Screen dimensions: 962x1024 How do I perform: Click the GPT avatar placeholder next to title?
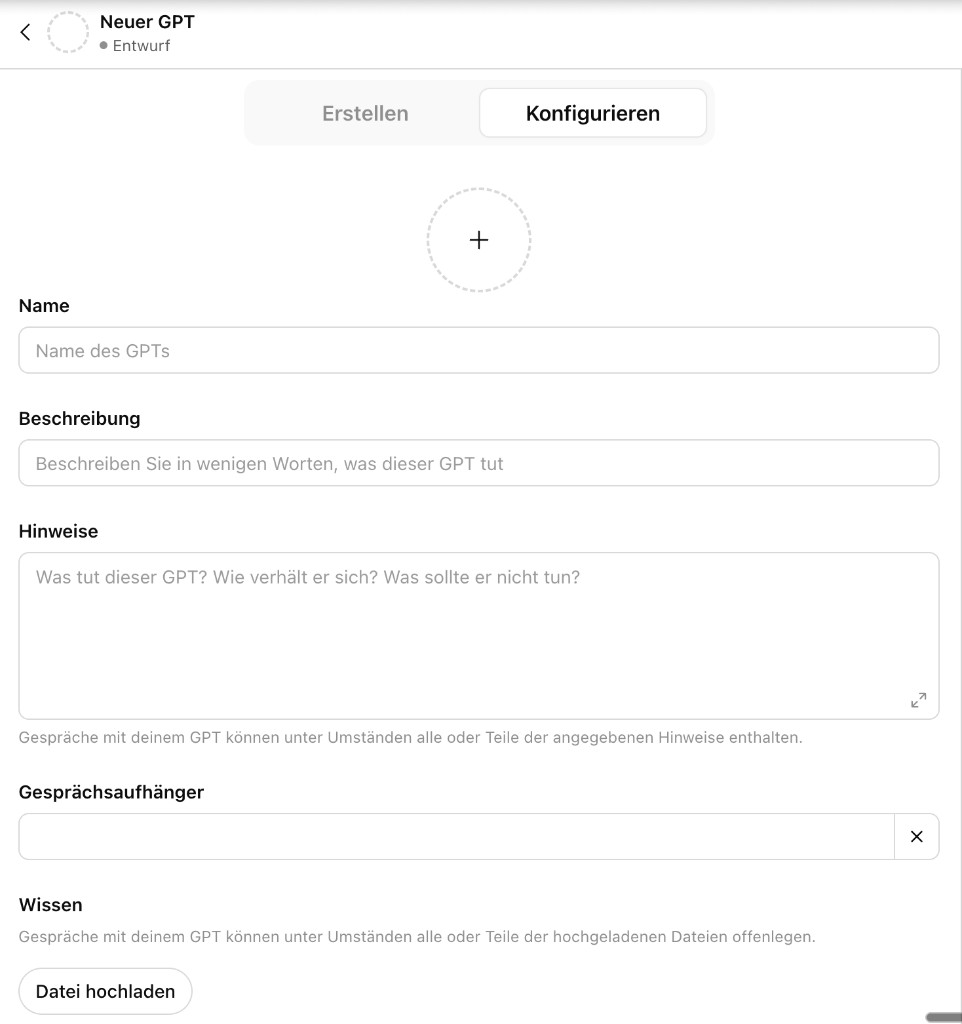68,31
